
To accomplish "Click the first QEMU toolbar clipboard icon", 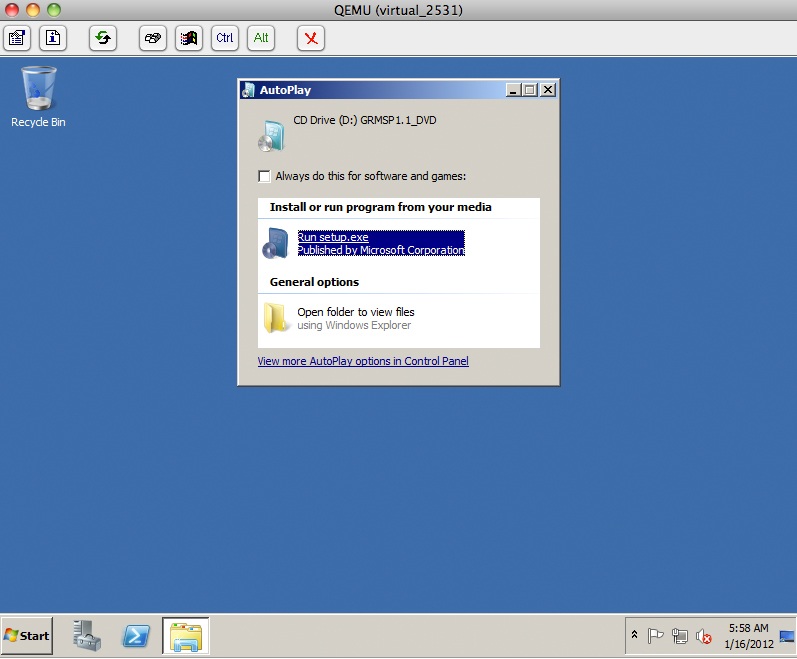I will [x=17, y=38].
